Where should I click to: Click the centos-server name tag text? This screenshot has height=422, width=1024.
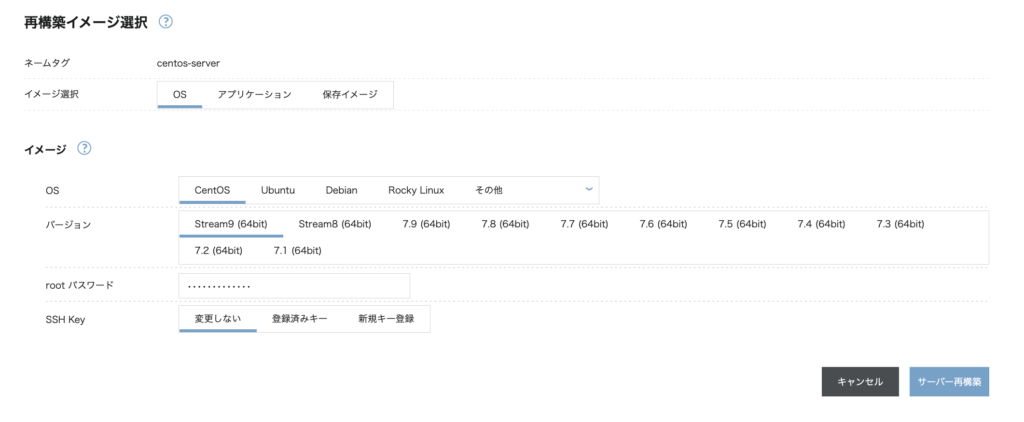[x=189, y=63]
